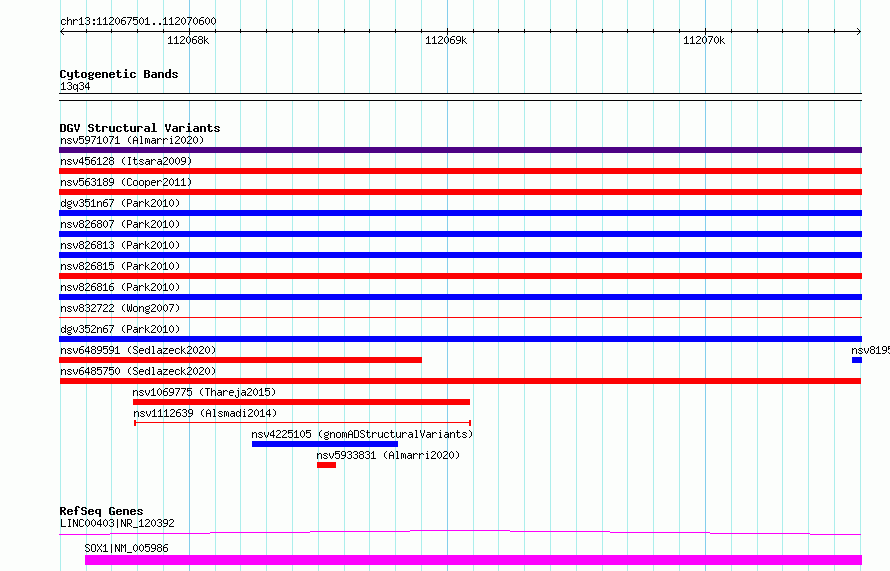Click the nsv1112639 (Alsmadi2014) label
Viewport: 890px width, 571px height.
point(205,413)
